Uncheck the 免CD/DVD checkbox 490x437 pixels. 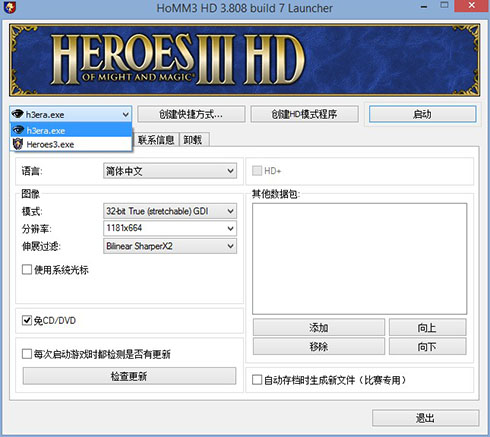click(27, 320)
